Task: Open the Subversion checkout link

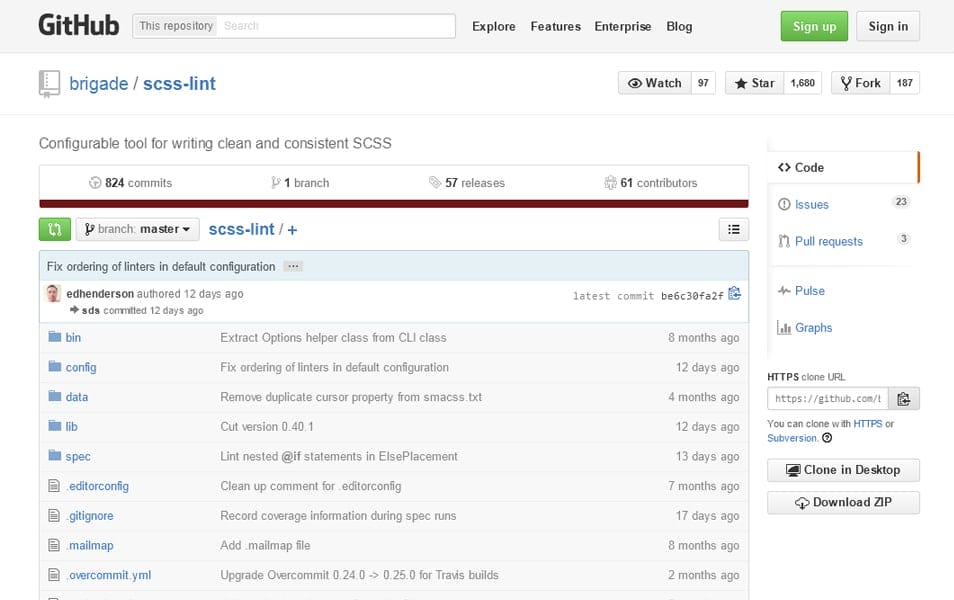Action: (794, 437)
